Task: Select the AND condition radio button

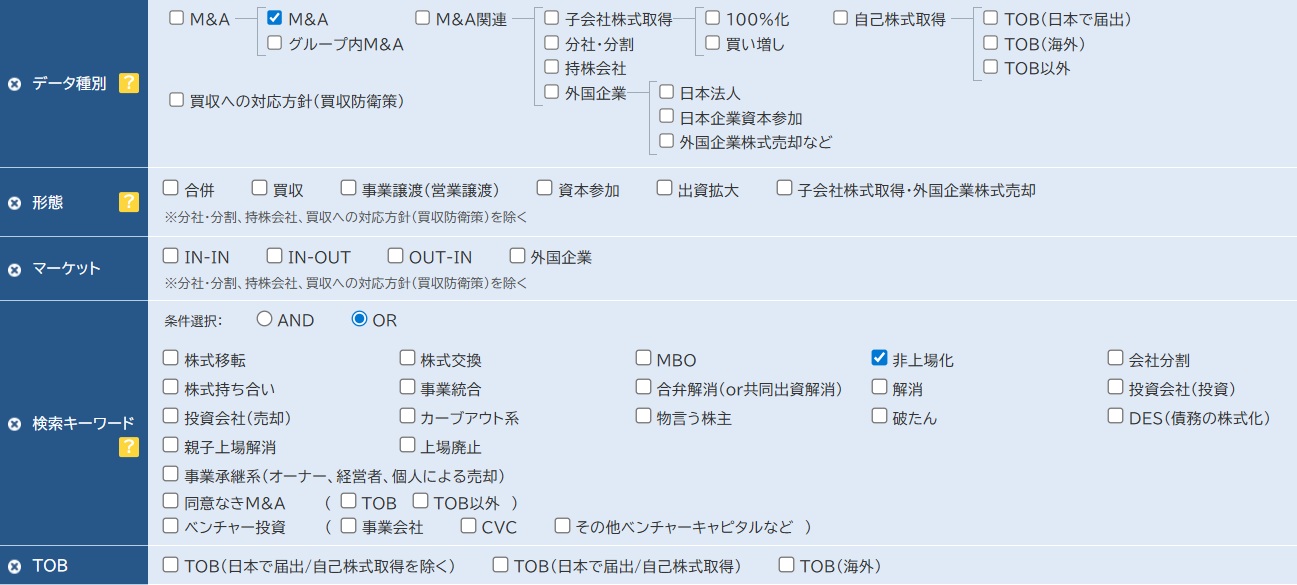Action: click(264, 319)
